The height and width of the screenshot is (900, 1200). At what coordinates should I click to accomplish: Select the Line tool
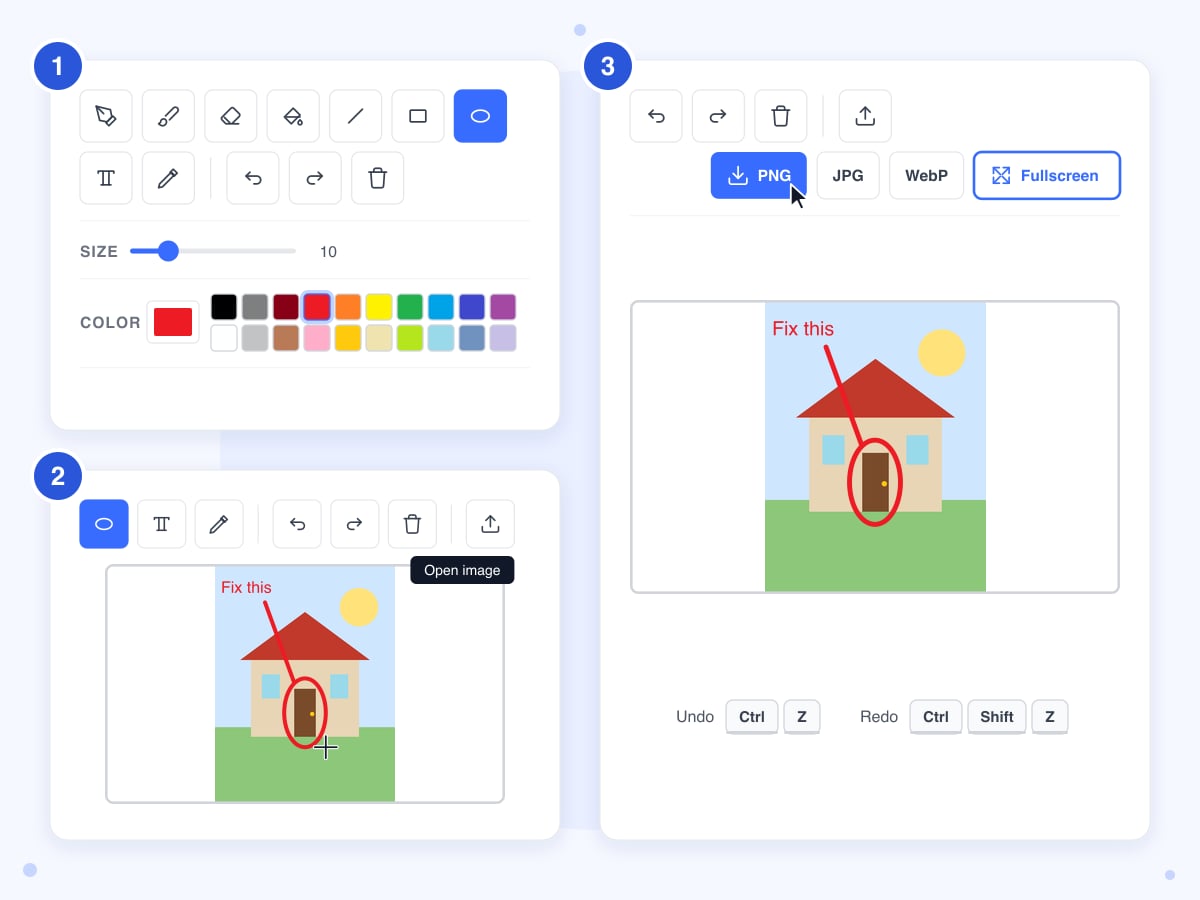[355, 116]
